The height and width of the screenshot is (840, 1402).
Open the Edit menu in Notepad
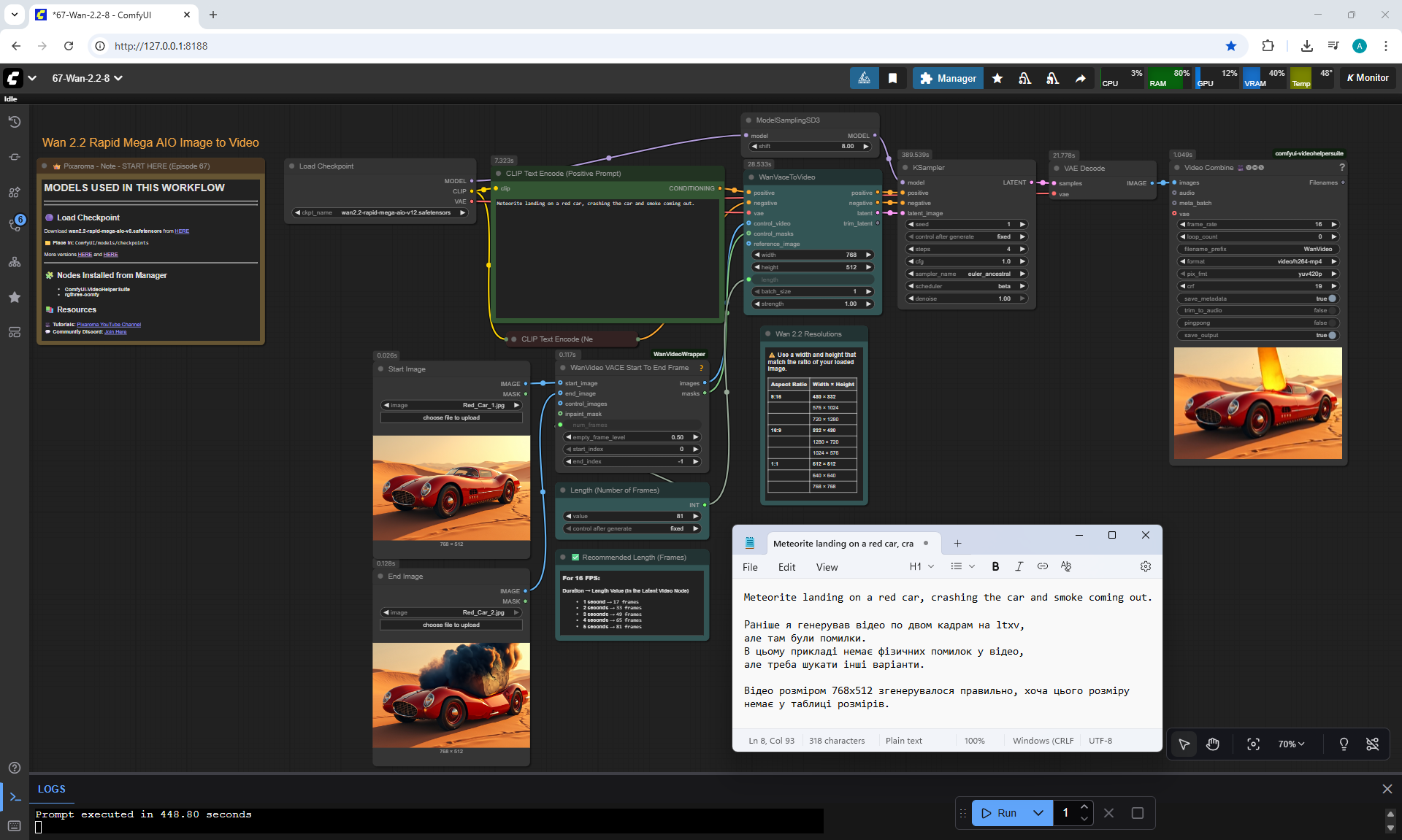(786, 567)
